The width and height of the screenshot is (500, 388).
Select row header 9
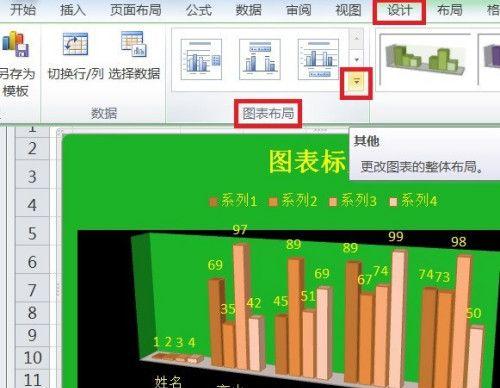pyautogui.click(x=32, y=335)
